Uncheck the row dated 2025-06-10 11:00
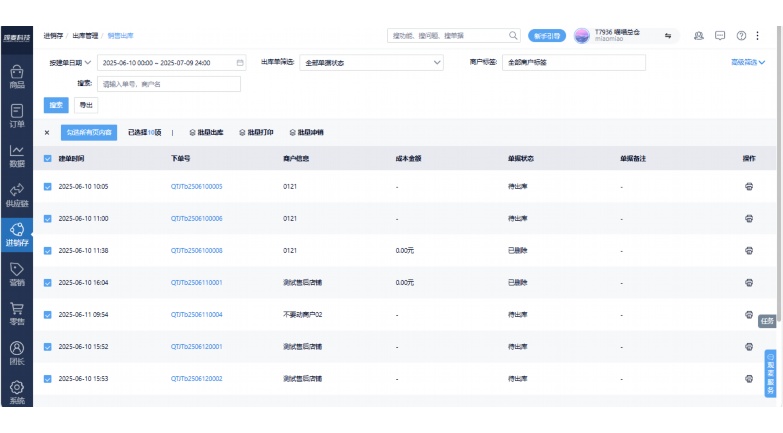The image size is (783, 433). click(47, 218)
